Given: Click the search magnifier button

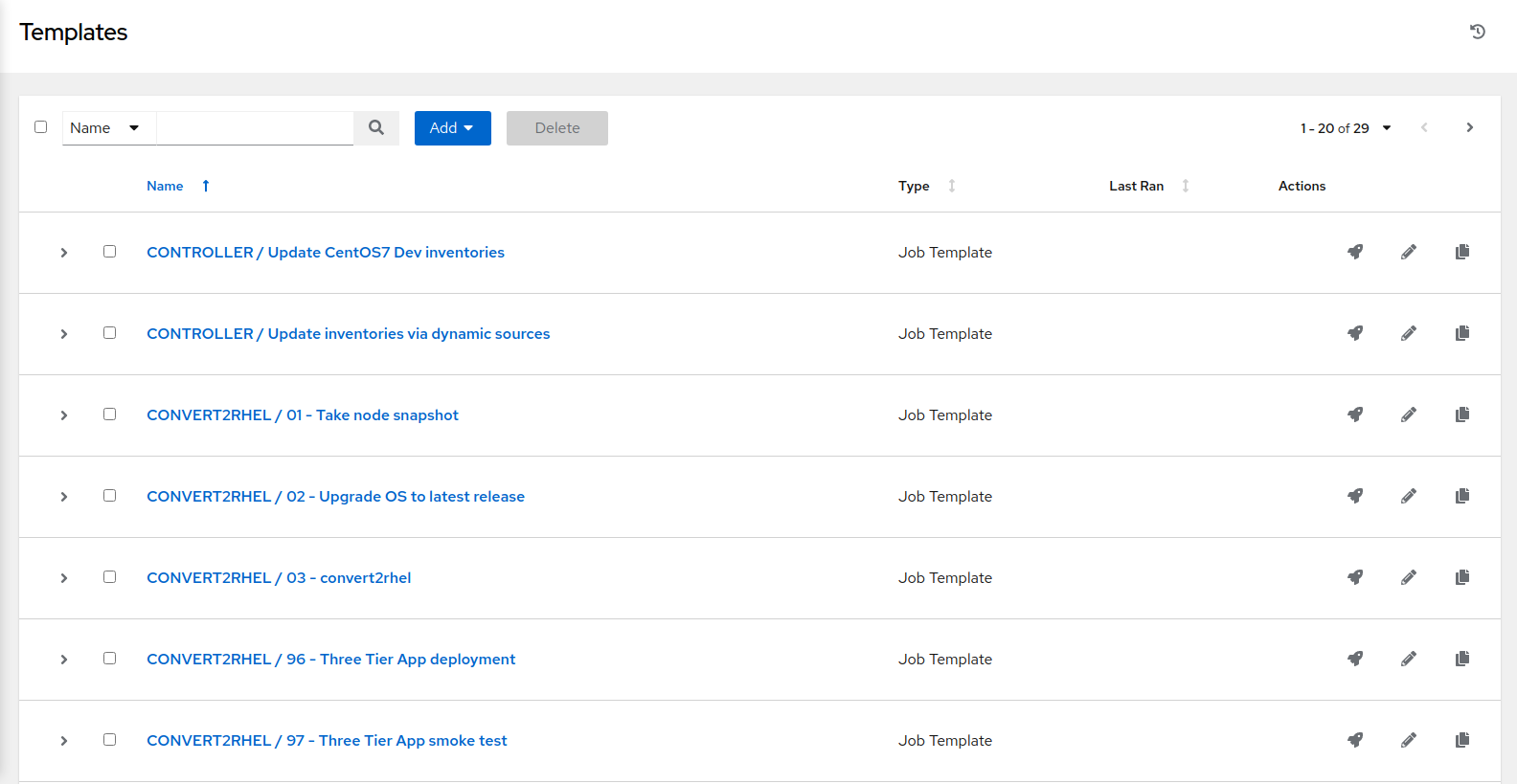Looking at the screenshot, I should [x=376, y=128].
